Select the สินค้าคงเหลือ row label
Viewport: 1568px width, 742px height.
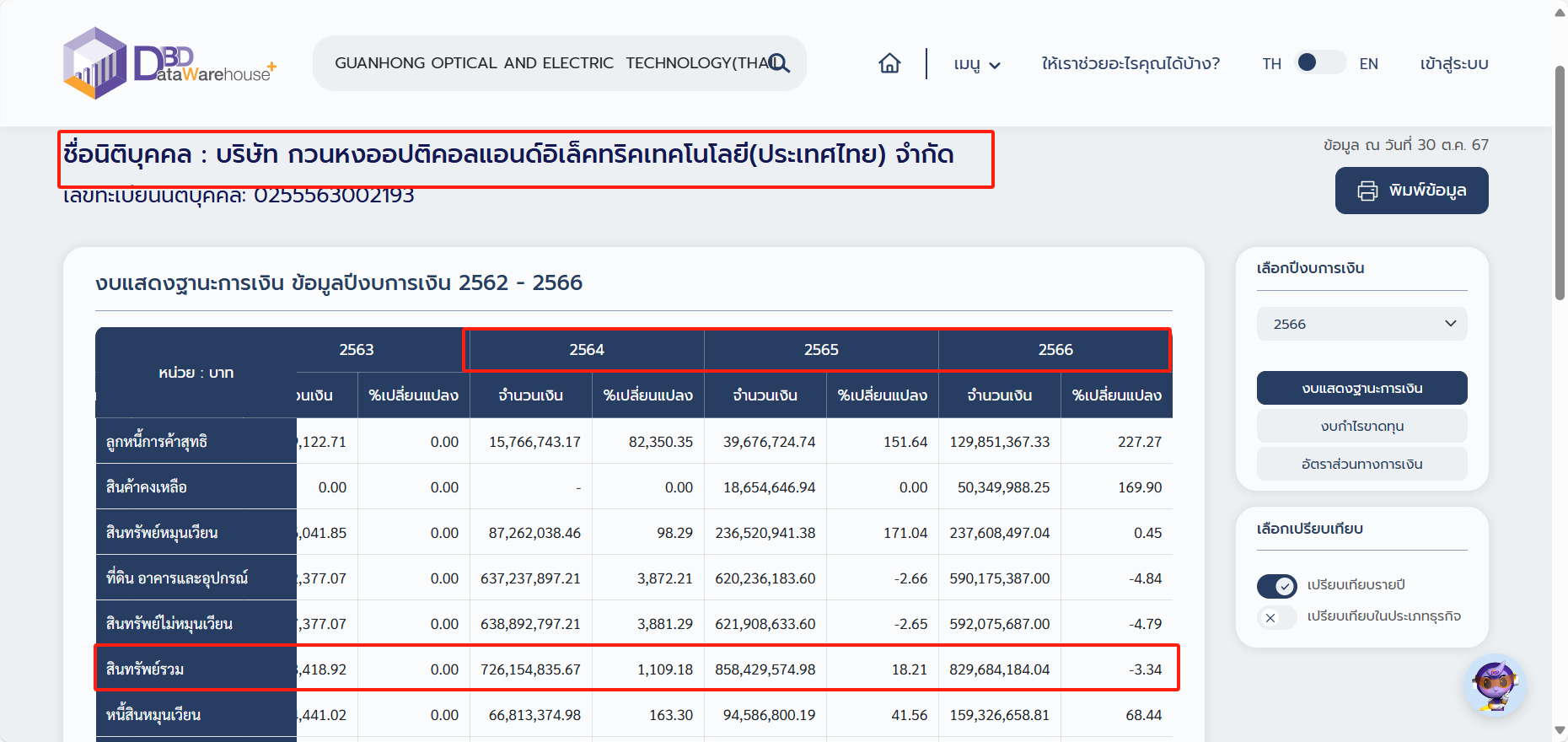[x=196, y=487]
